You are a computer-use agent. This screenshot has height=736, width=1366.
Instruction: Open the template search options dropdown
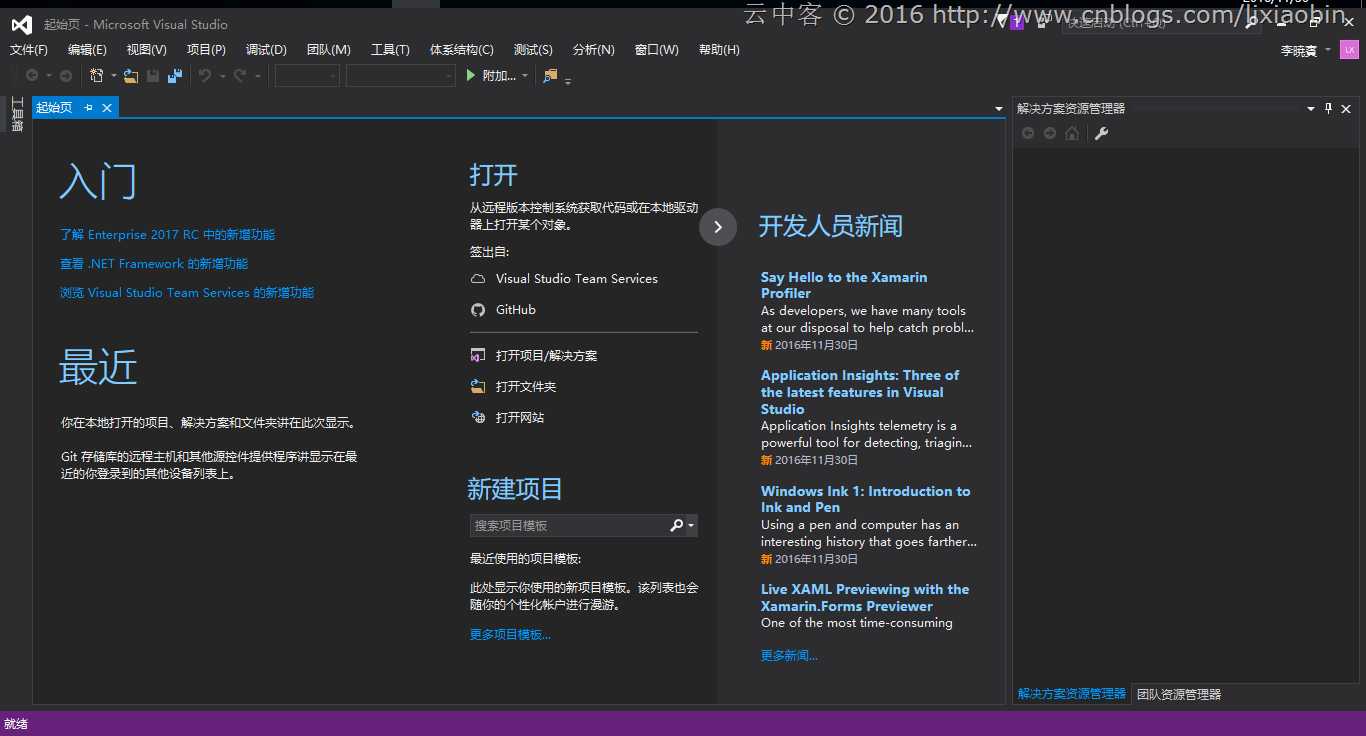point(691,525)
